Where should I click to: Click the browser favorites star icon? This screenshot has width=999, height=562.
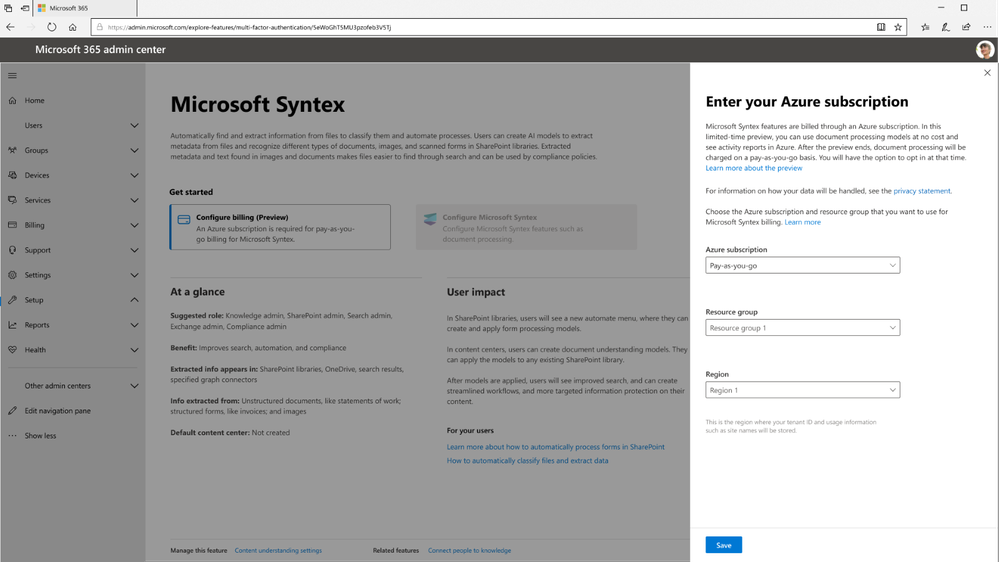coord(898,27)
